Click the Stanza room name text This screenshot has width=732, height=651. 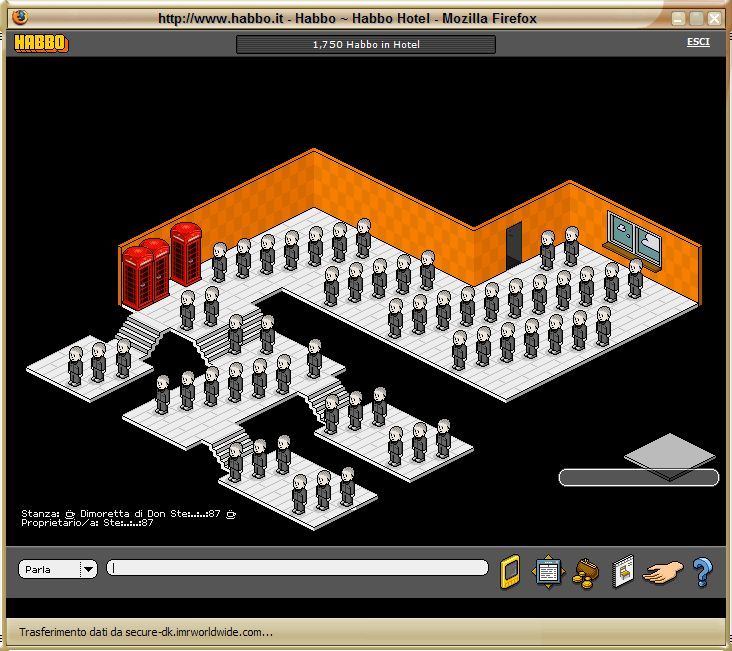click(x=128, y=514)
